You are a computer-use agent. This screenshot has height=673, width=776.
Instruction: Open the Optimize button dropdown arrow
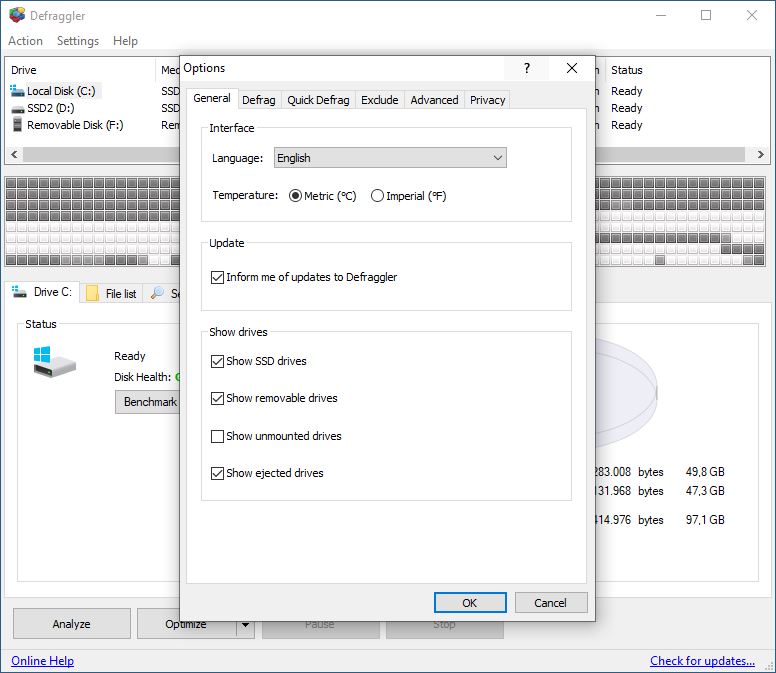245,624
